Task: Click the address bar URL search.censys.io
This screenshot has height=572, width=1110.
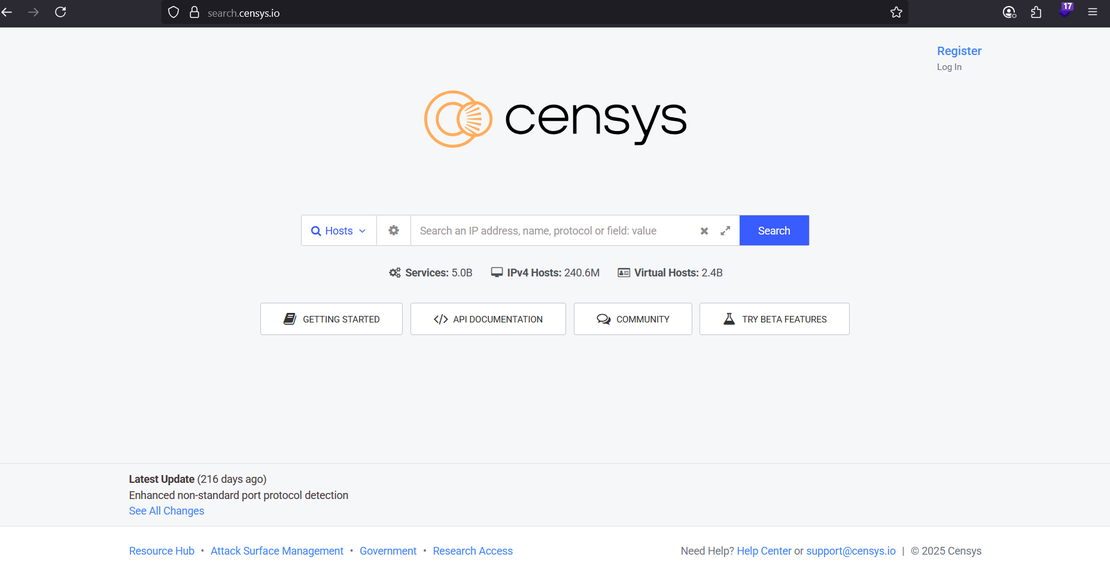Action: click(x=244, y=13)
